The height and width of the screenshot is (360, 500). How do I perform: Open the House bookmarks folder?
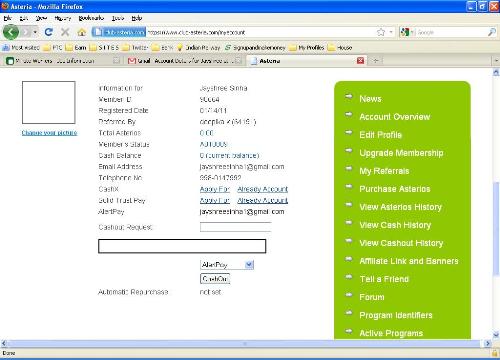click(x=340, y=48)
